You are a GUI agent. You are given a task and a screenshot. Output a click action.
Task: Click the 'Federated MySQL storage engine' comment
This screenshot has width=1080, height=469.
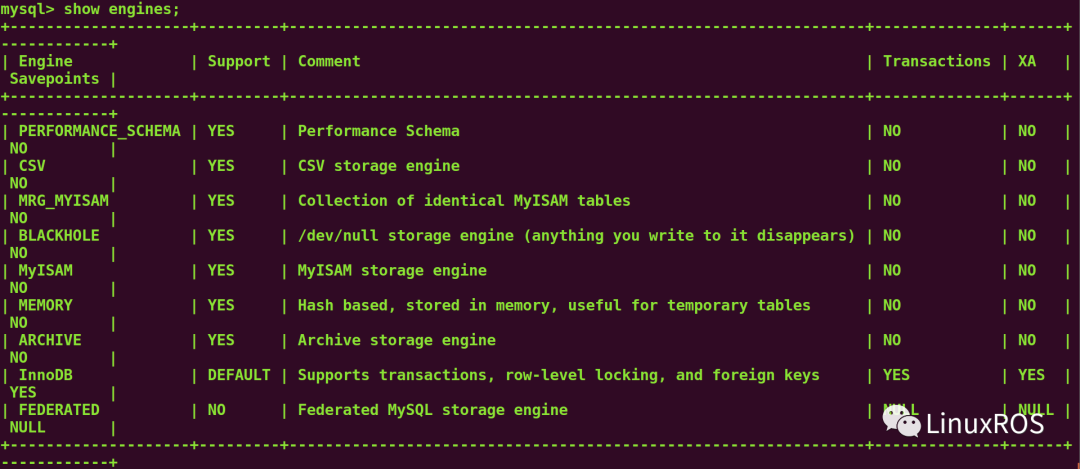click(x=432, y=410)
